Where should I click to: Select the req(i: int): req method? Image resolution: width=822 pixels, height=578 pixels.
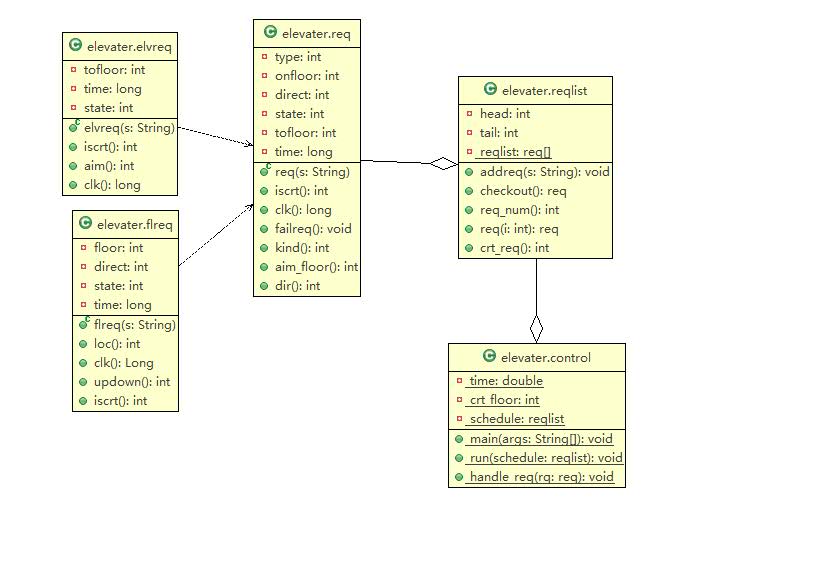(519, 229)
